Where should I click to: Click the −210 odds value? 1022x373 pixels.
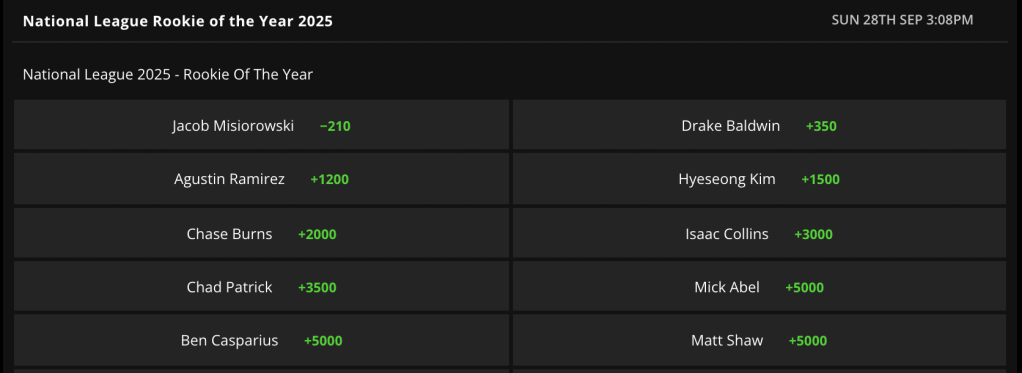[335, 126]
